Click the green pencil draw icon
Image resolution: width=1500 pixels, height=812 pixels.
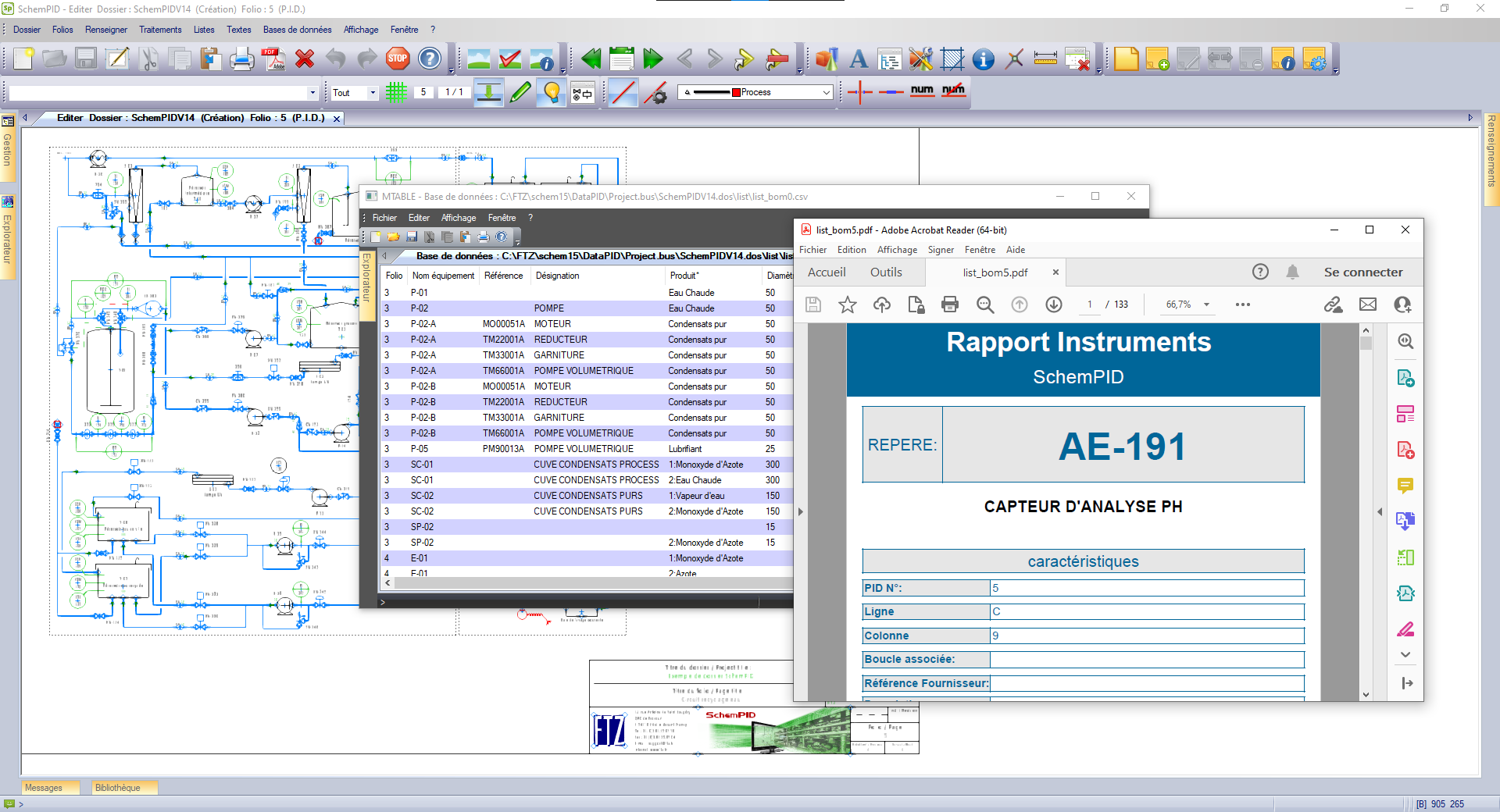(x=520, y=92)
